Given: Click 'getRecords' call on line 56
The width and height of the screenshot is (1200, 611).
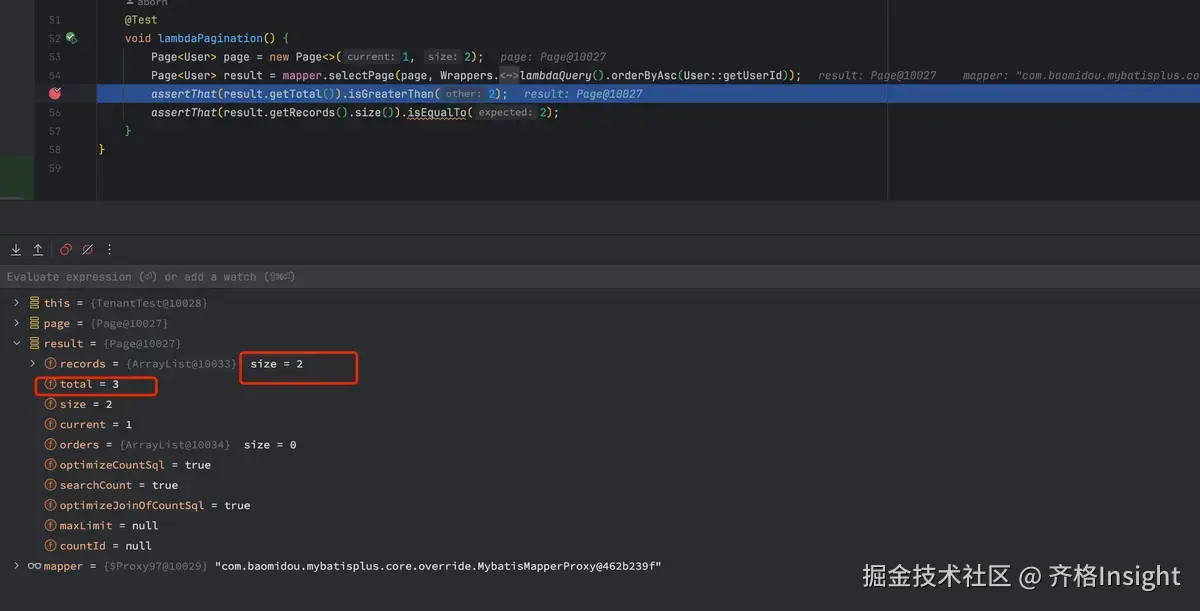Looking at the screenshot, I should click(x=303, y=113).
